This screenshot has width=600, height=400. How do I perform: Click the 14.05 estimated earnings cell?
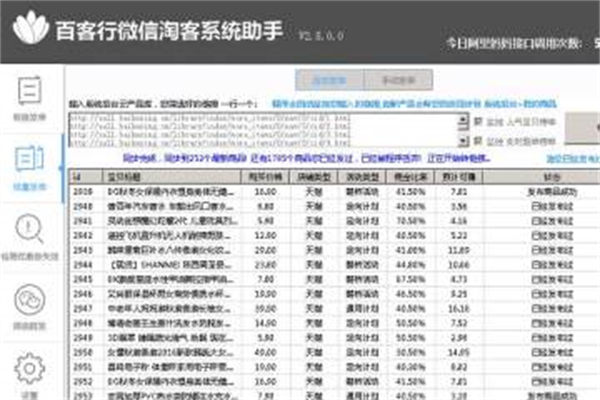pyautogui.click(x=459, y=353)
